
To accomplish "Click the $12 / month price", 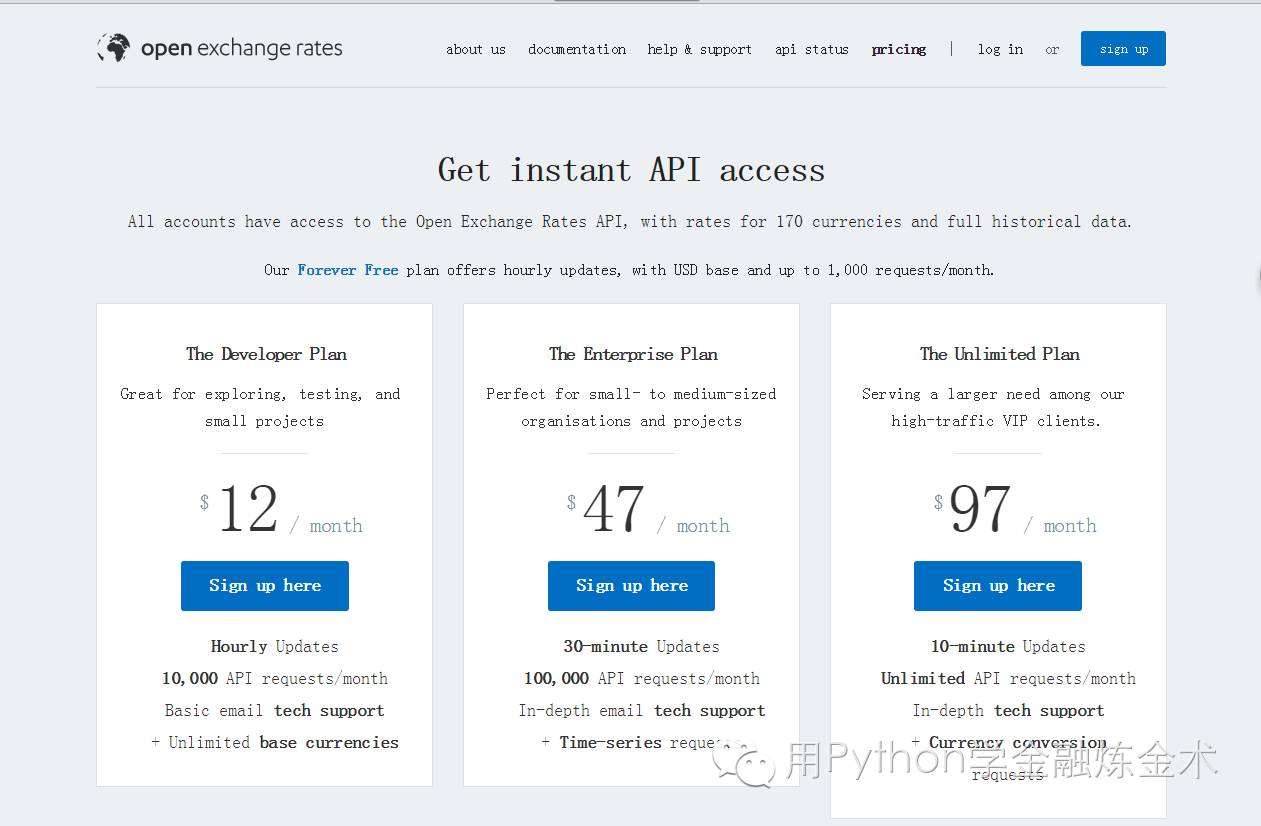I will point(281,510).
